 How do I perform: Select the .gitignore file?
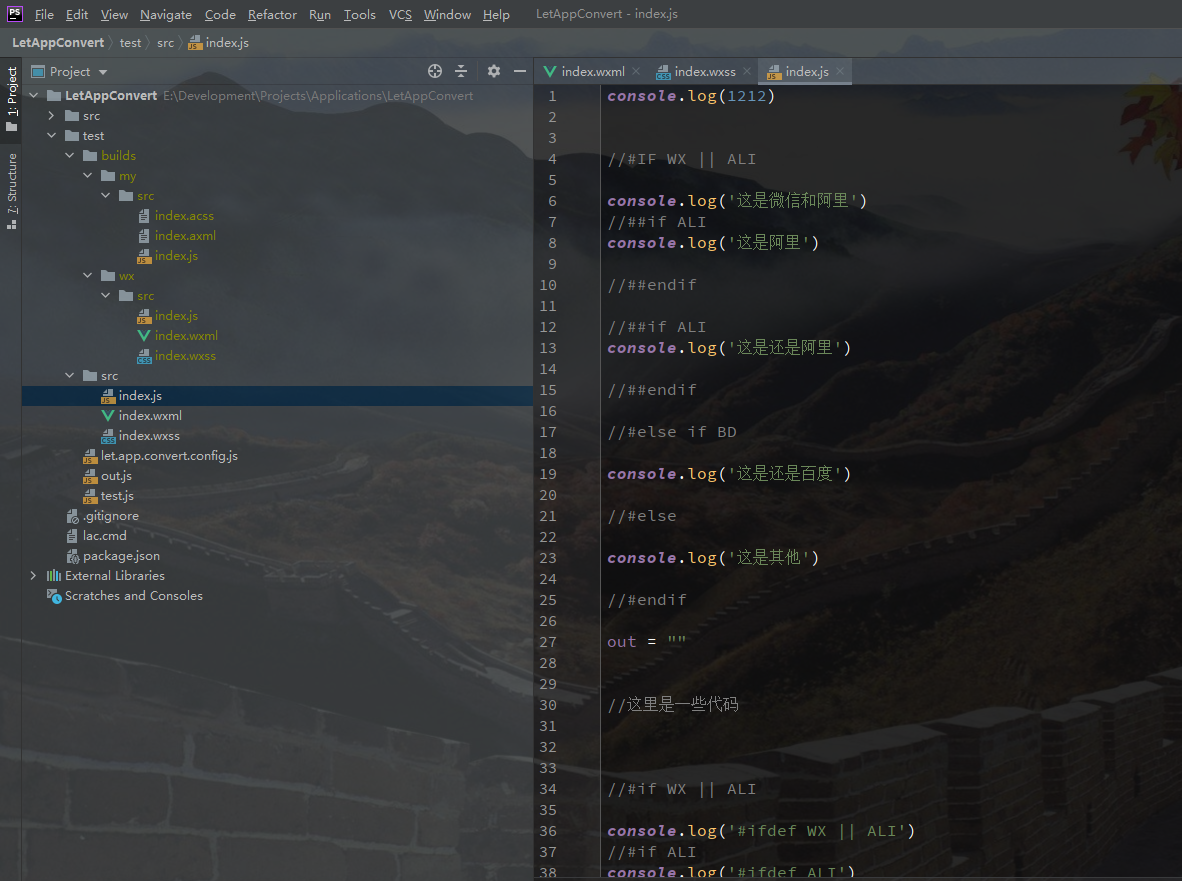[x=110, y=516]
